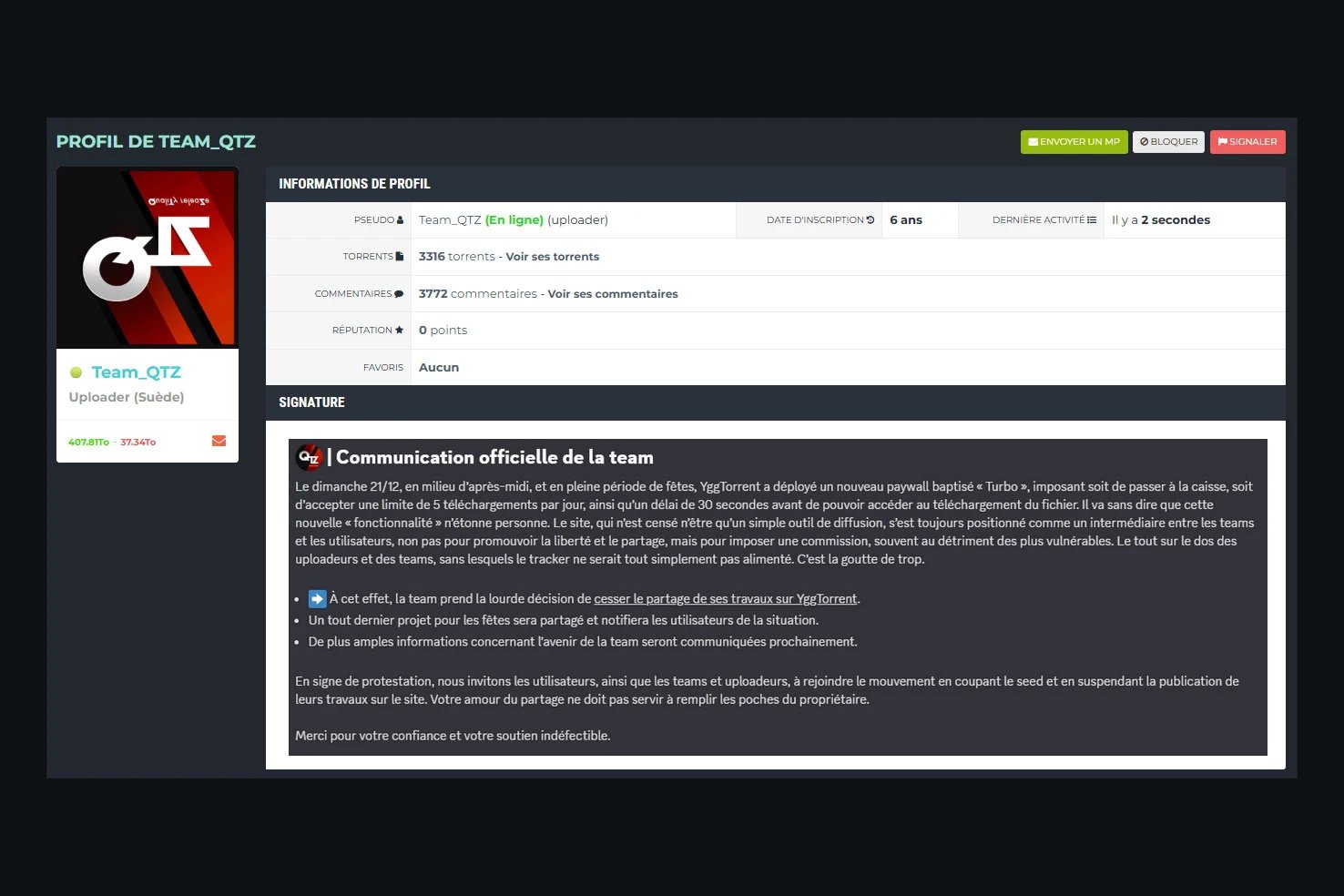The height and width of the screenshot is (896, 1344).
Task: Click the file icon next to TORRENTS
Action: tap(399, 257)
